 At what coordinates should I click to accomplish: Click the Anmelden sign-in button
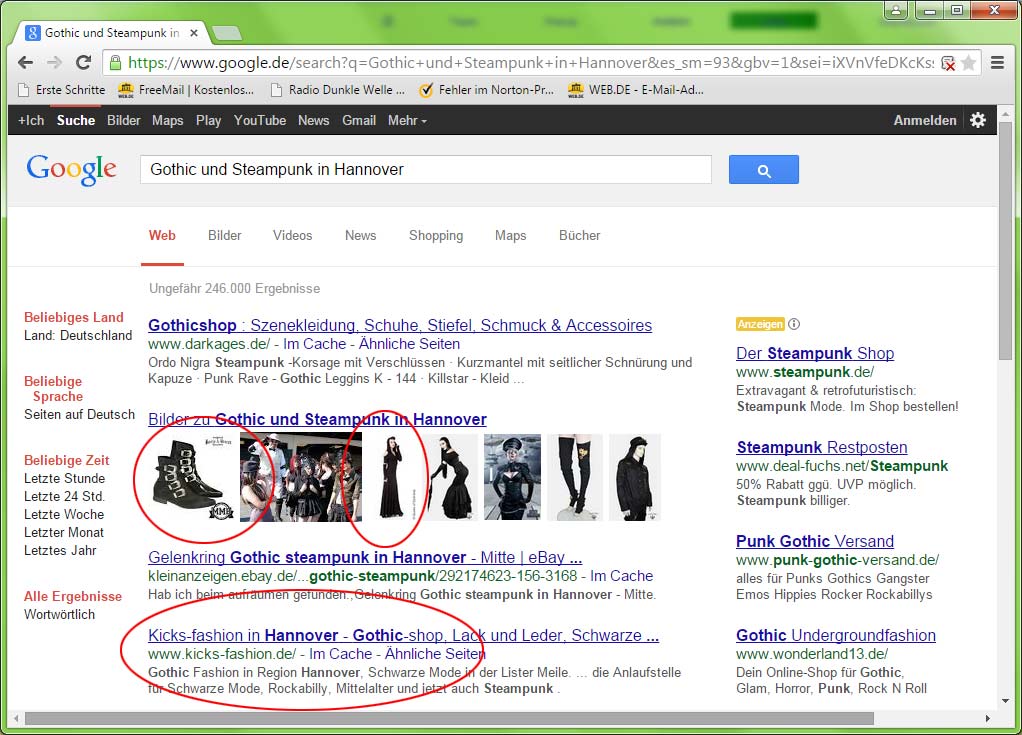point(925,121)
